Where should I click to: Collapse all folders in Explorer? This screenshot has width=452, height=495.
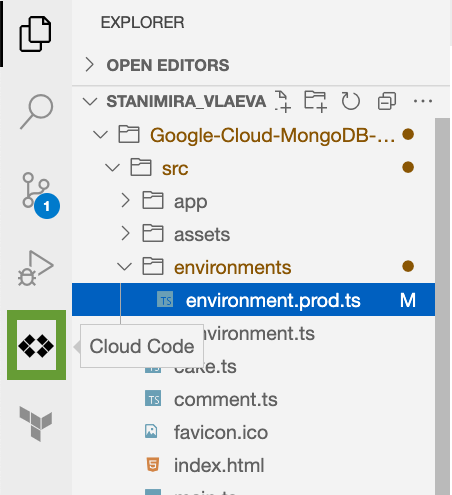tap(387, 101)
